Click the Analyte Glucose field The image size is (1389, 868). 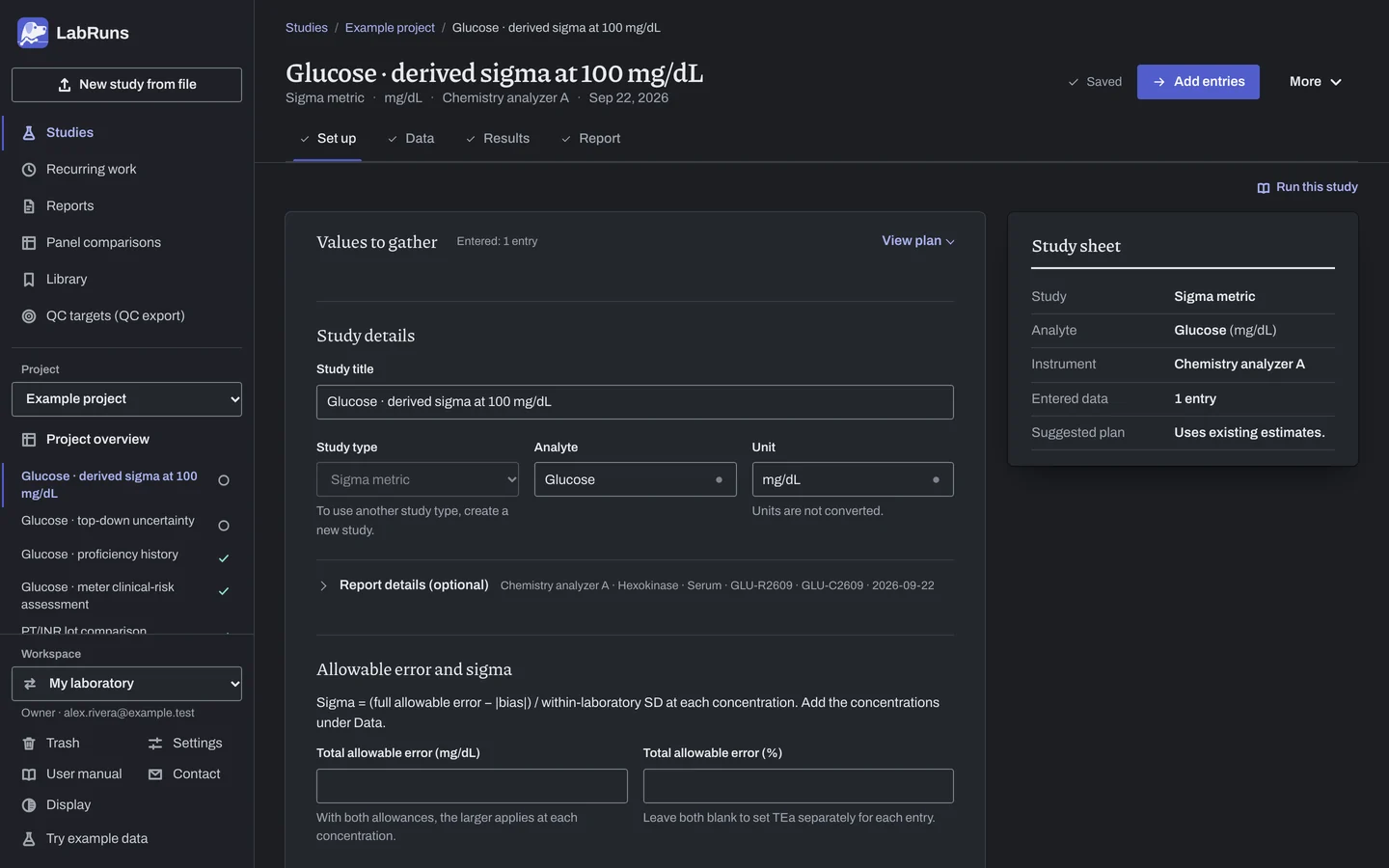pyautogui.click(x=636, y=479)
